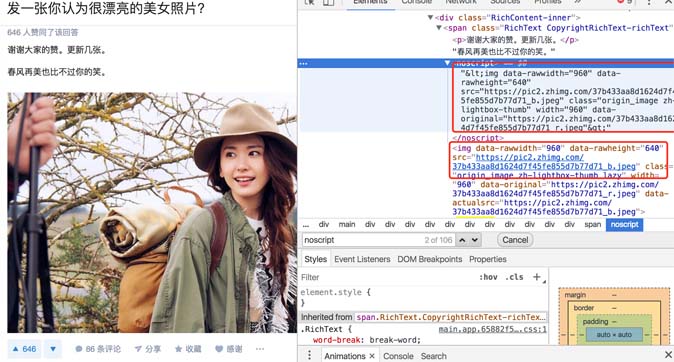Select the first div breadcrumb item
The height and width of the screenshot is (362, 674).
point(324,224)
